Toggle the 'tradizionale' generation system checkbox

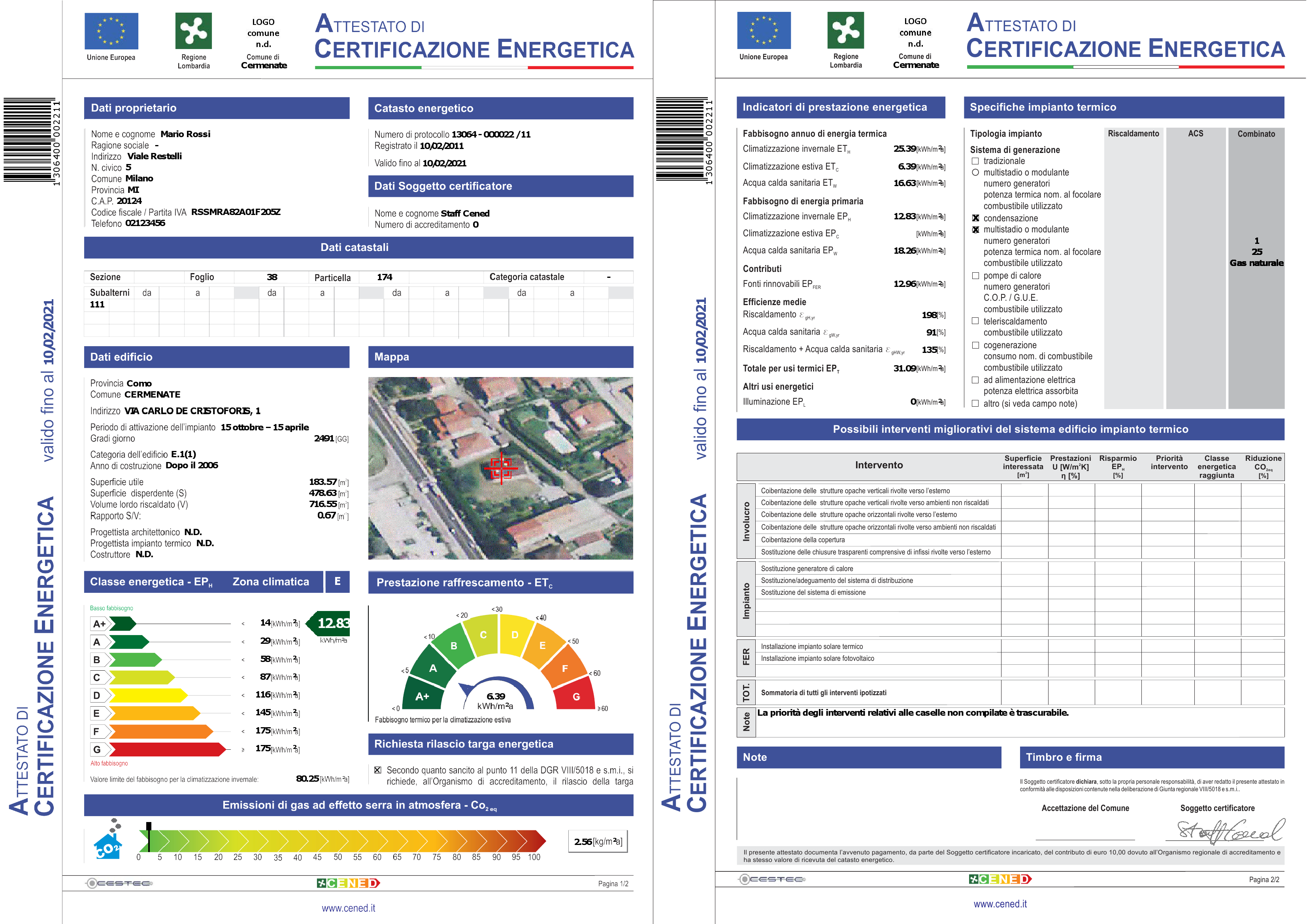click(975, 161)
